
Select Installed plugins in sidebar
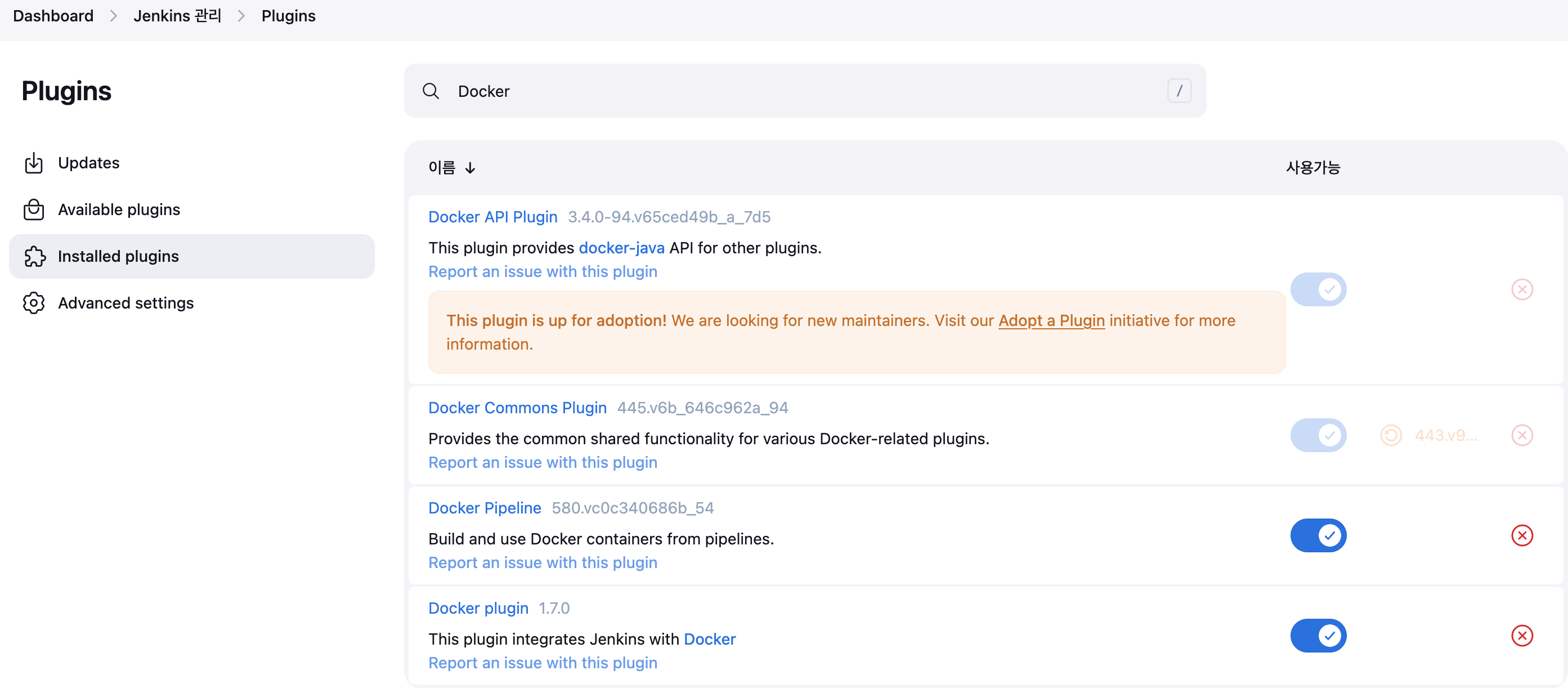coord(192,256)
